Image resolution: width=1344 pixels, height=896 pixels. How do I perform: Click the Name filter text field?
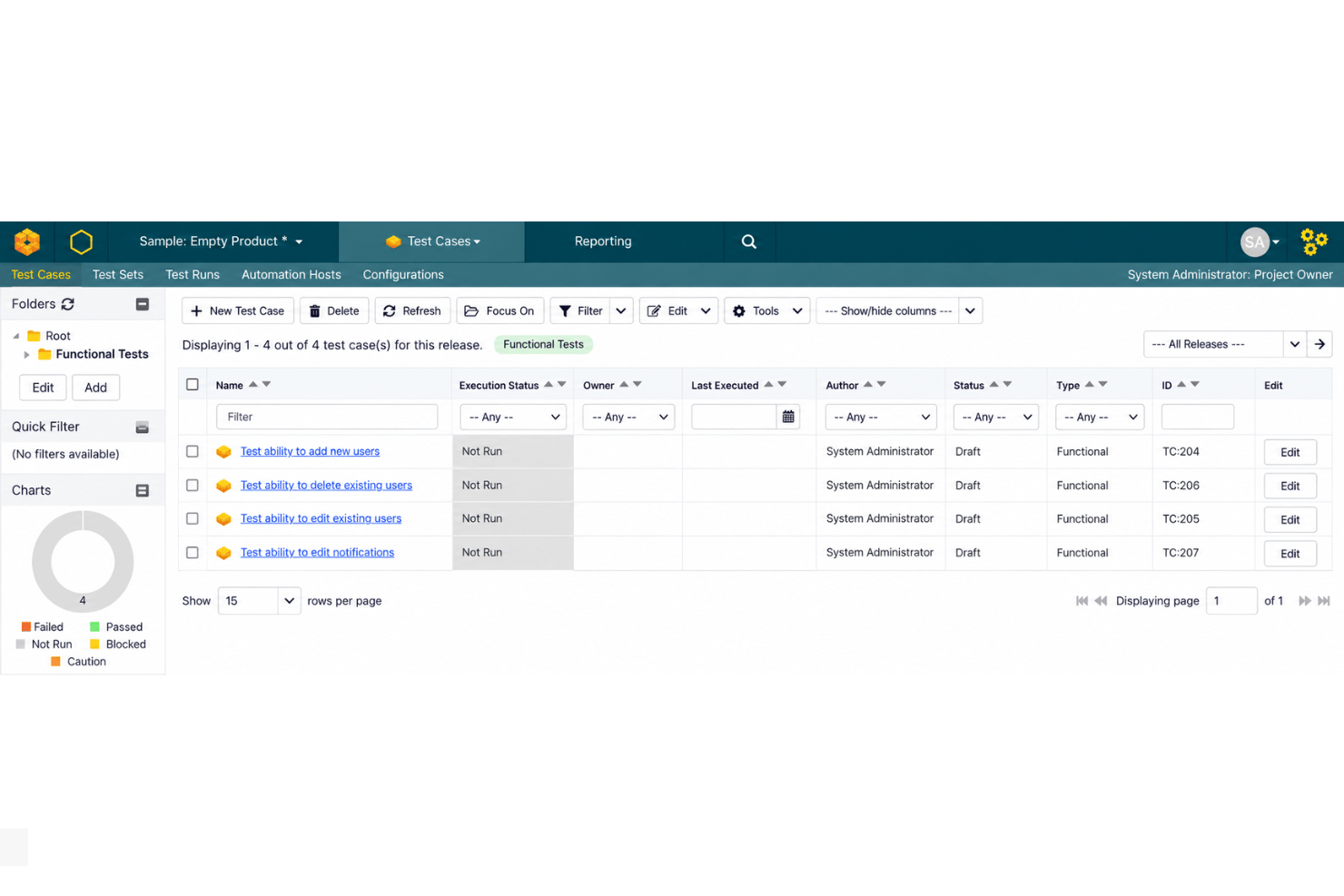[x=327, y=417]
